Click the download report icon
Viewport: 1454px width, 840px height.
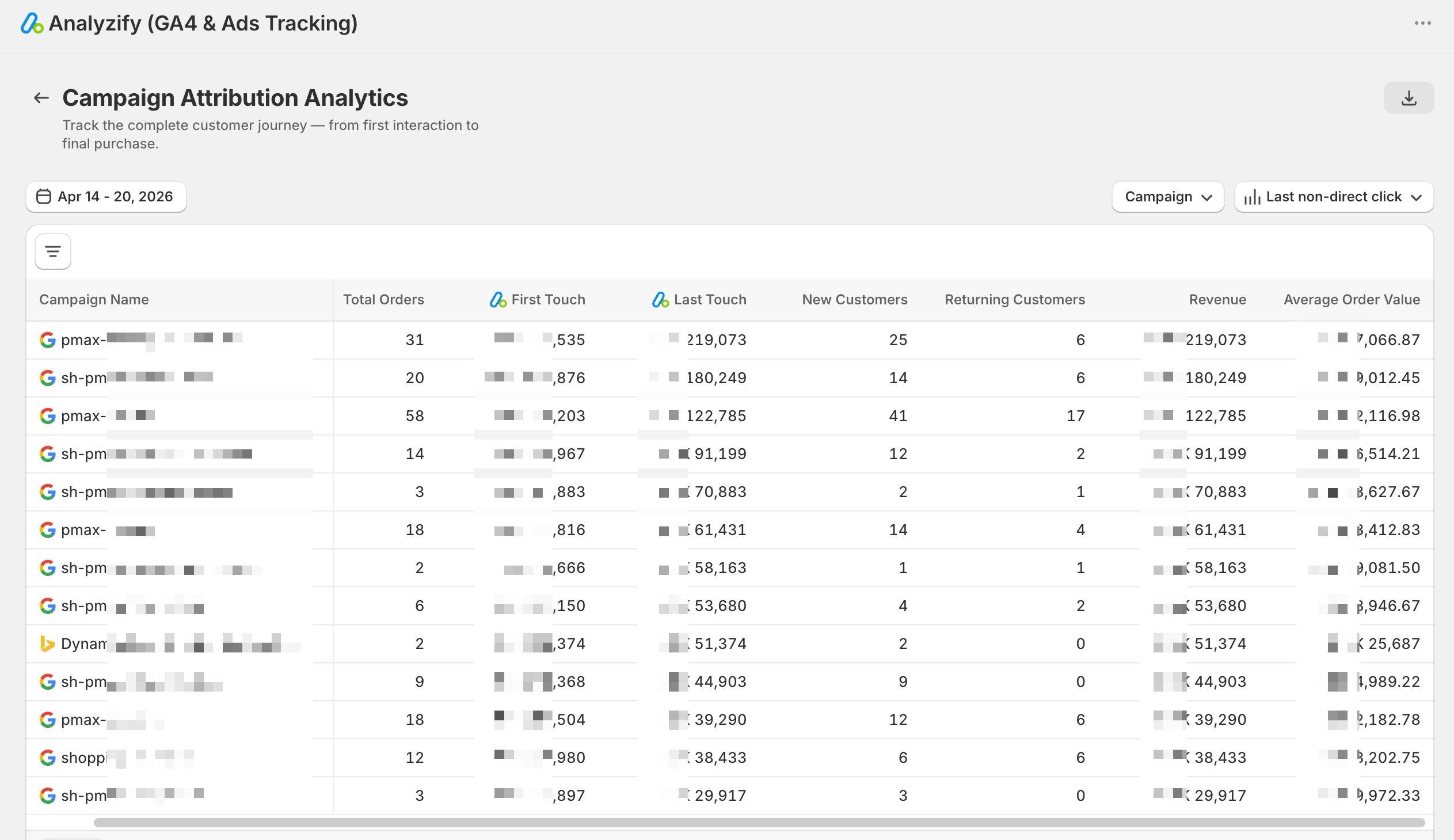click(x=1409, y=97)
